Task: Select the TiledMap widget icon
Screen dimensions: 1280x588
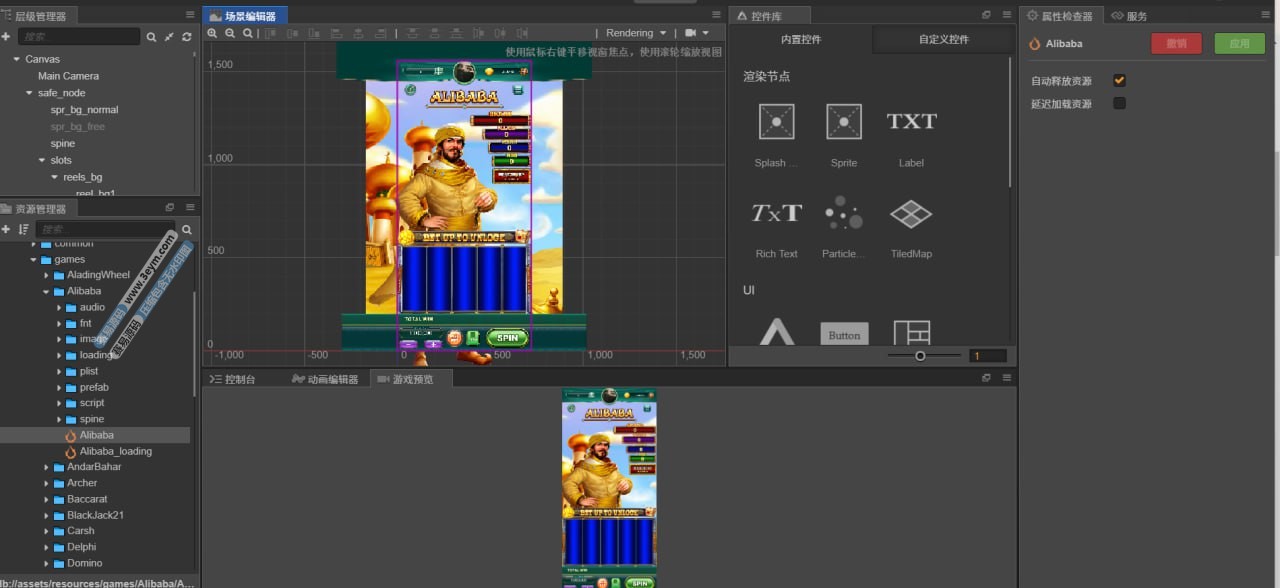Action: click(910, 213)
